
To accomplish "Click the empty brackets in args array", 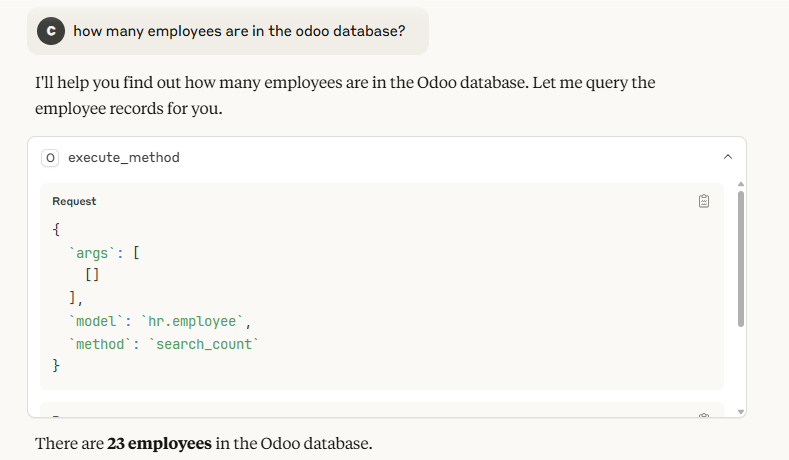I will [x=93, y=275].
